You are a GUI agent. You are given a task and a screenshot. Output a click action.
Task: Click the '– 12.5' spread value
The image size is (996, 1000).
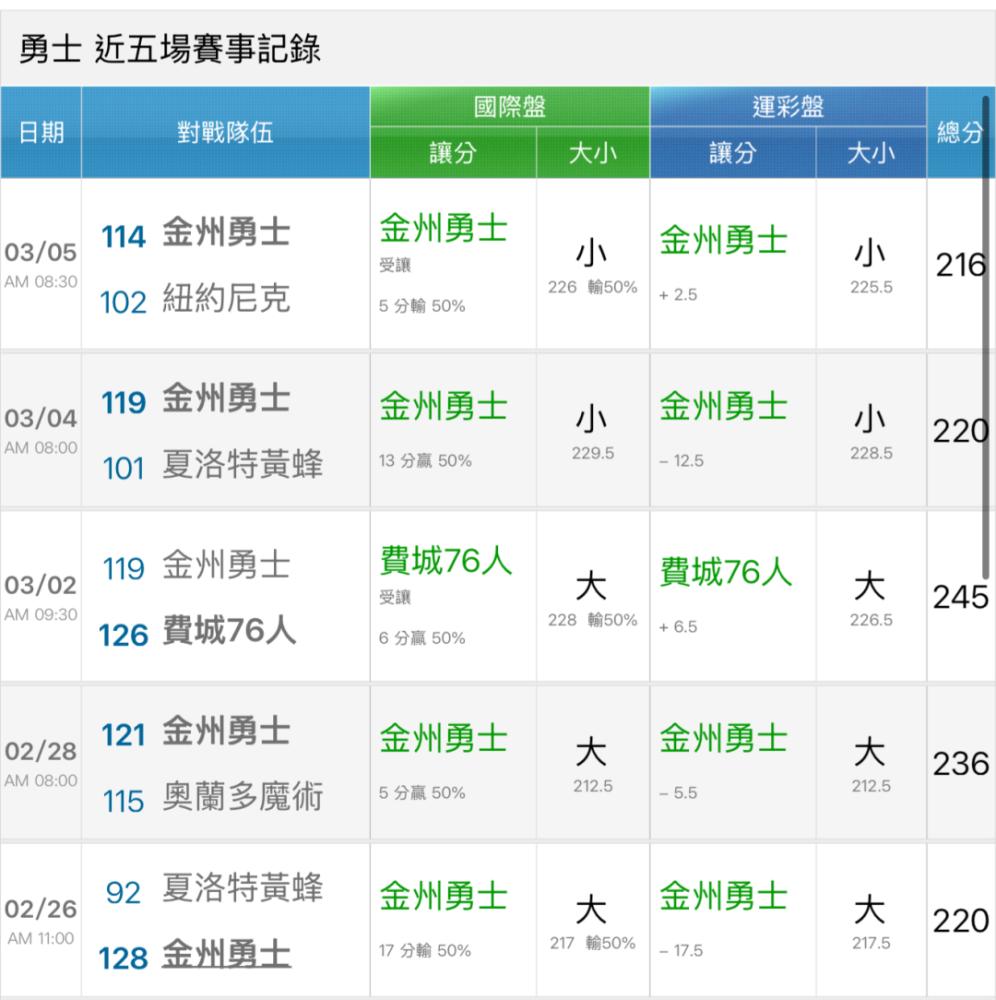click(x=682, y=460)
